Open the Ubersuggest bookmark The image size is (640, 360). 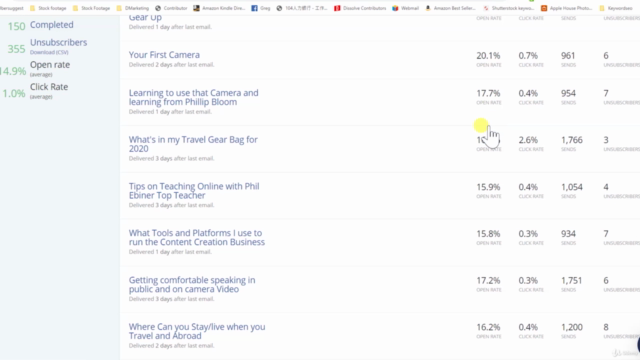pyautogui.click(x=12, y=8)
